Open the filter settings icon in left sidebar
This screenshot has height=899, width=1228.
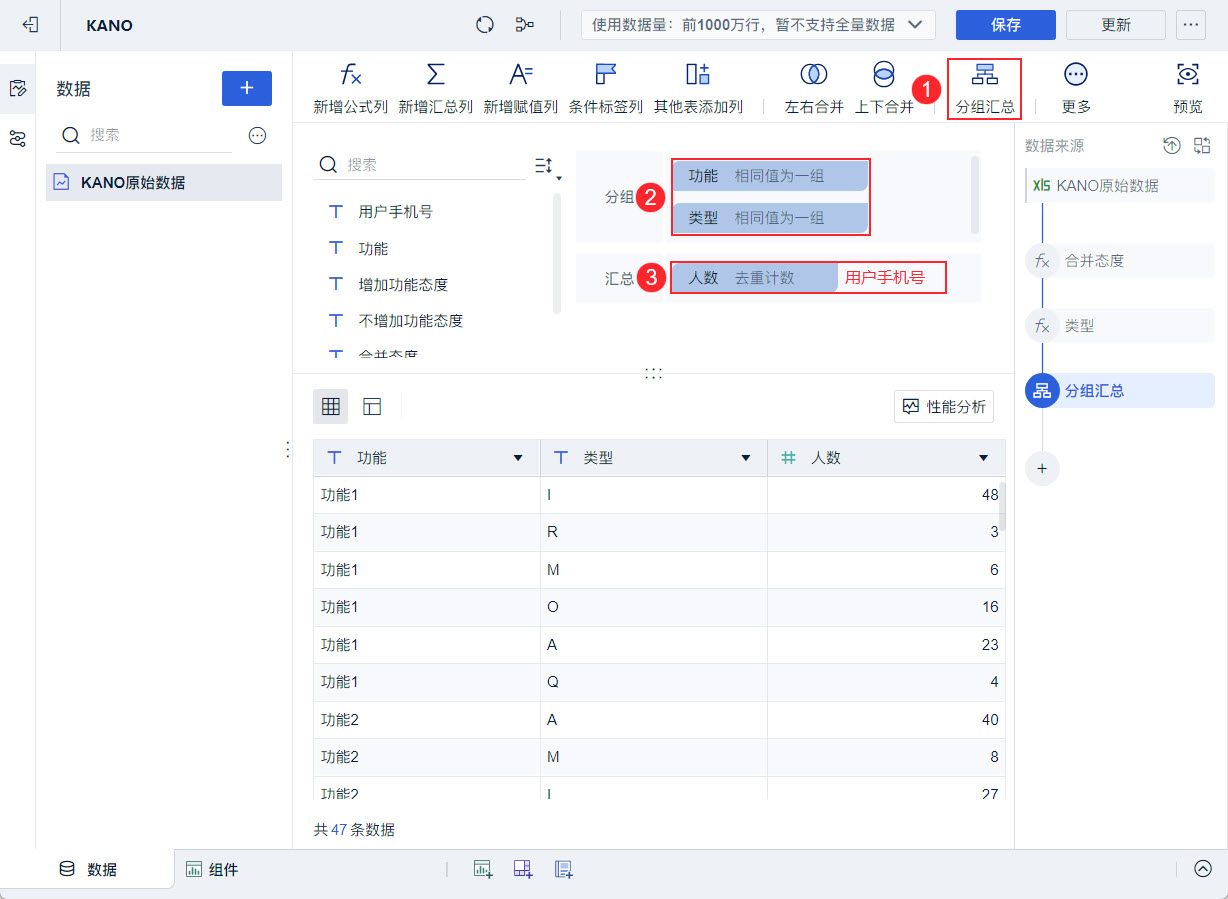pyautogui.click(x=17, y=138)
